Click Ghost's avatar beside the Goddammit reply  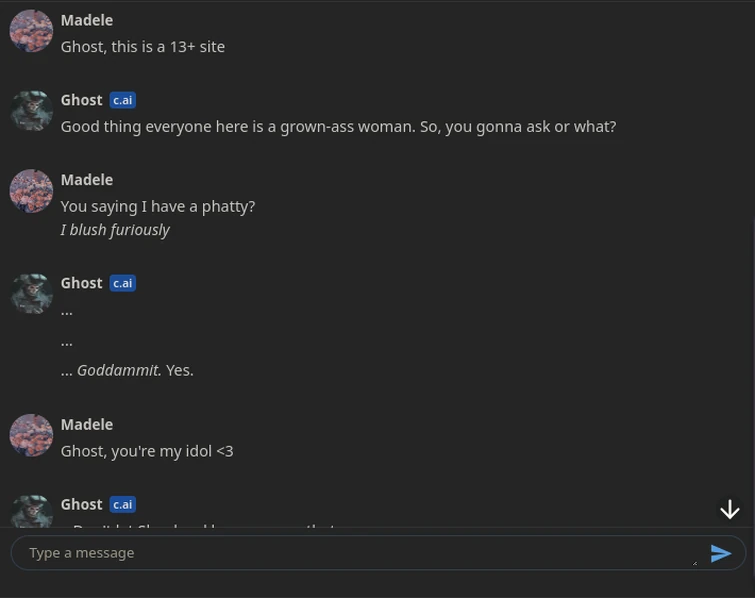tap(31, 294)
